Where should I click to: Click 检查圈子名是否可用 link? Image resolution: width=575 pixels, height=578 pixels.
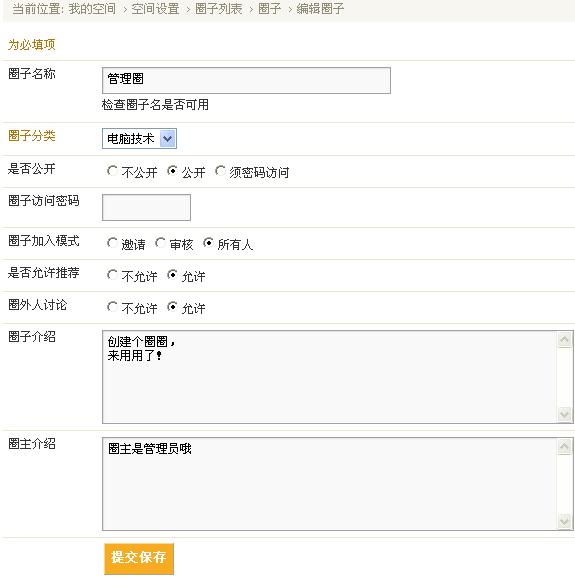pos(155,105)
